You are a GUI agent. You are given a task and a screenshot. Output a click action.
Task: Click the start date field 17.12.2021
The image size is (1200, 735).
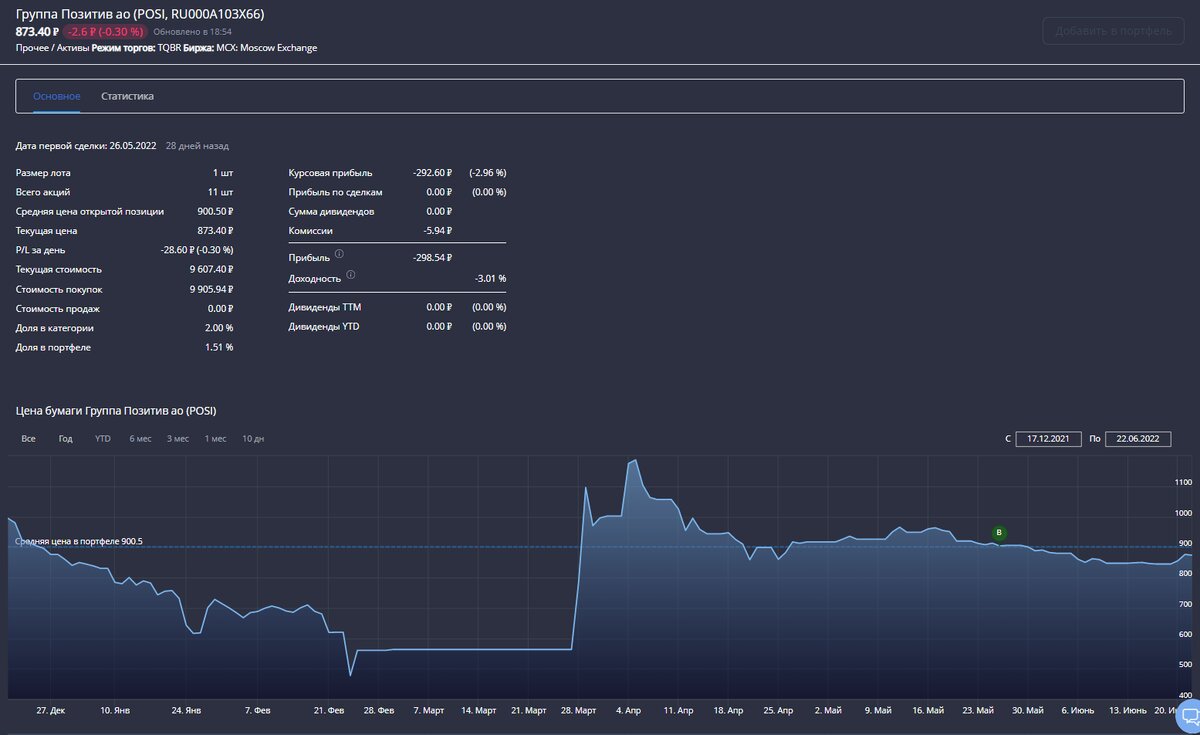click(x=1048, y=439)
